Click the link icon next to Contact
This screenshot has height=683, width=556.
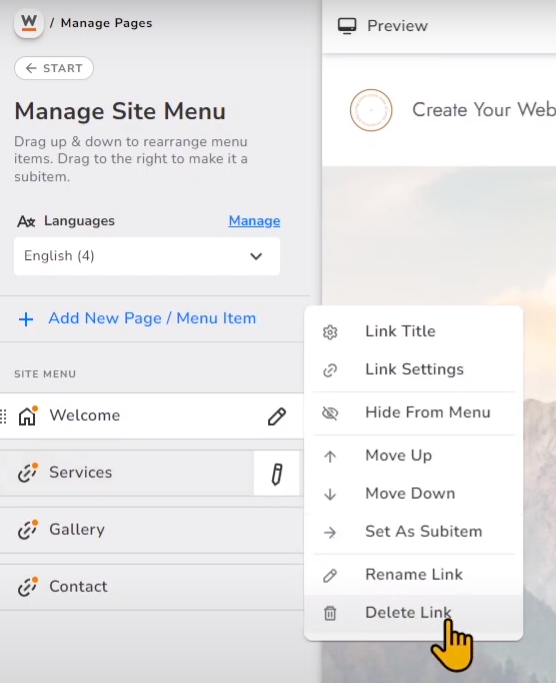[x=27, y=586]
